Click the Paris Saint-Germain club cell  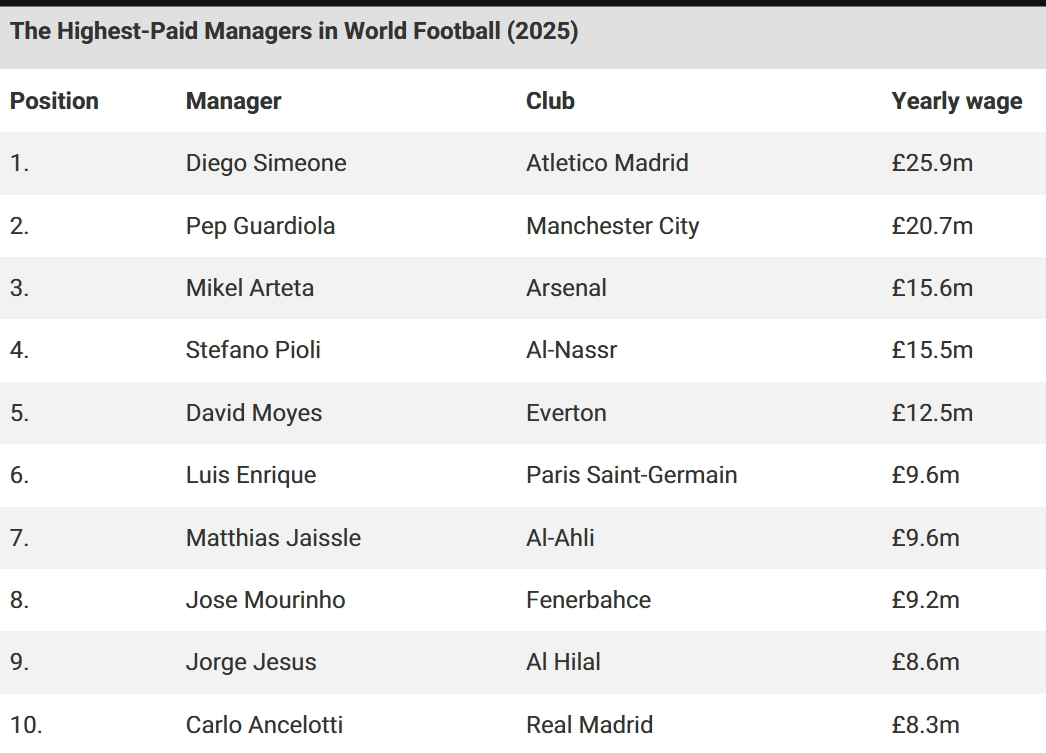pos(631,475)
